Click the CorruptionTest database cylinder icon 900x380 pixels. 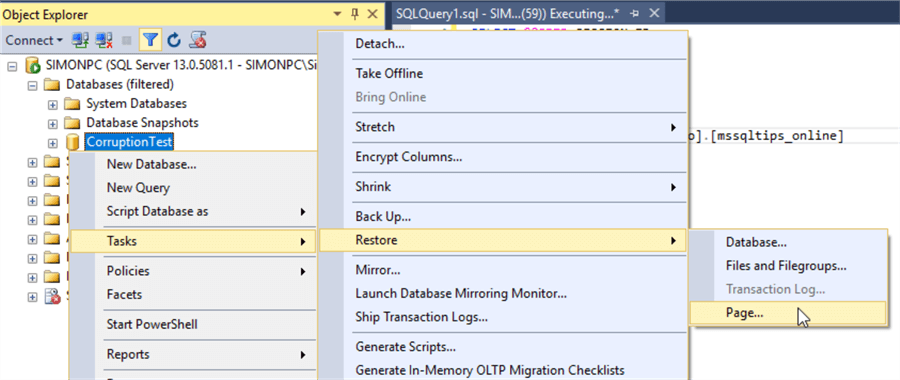(x=72, y=142)
